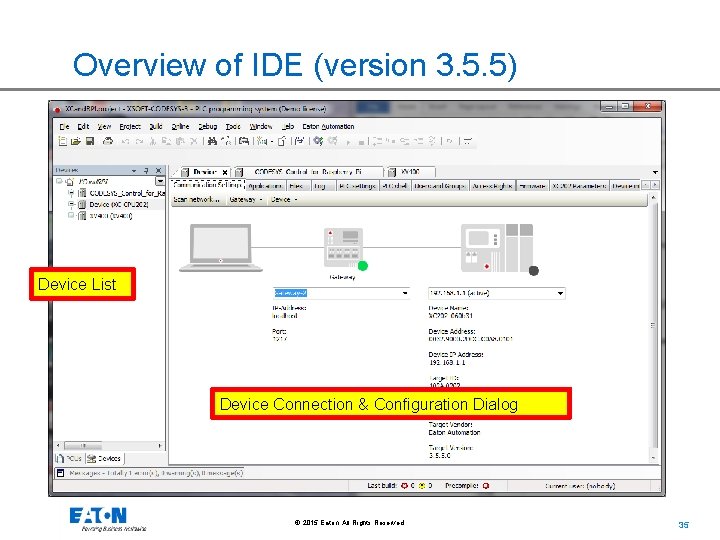Expand the XV400 tree node
This screenshot has width=720, height=540.
(71, 215)
